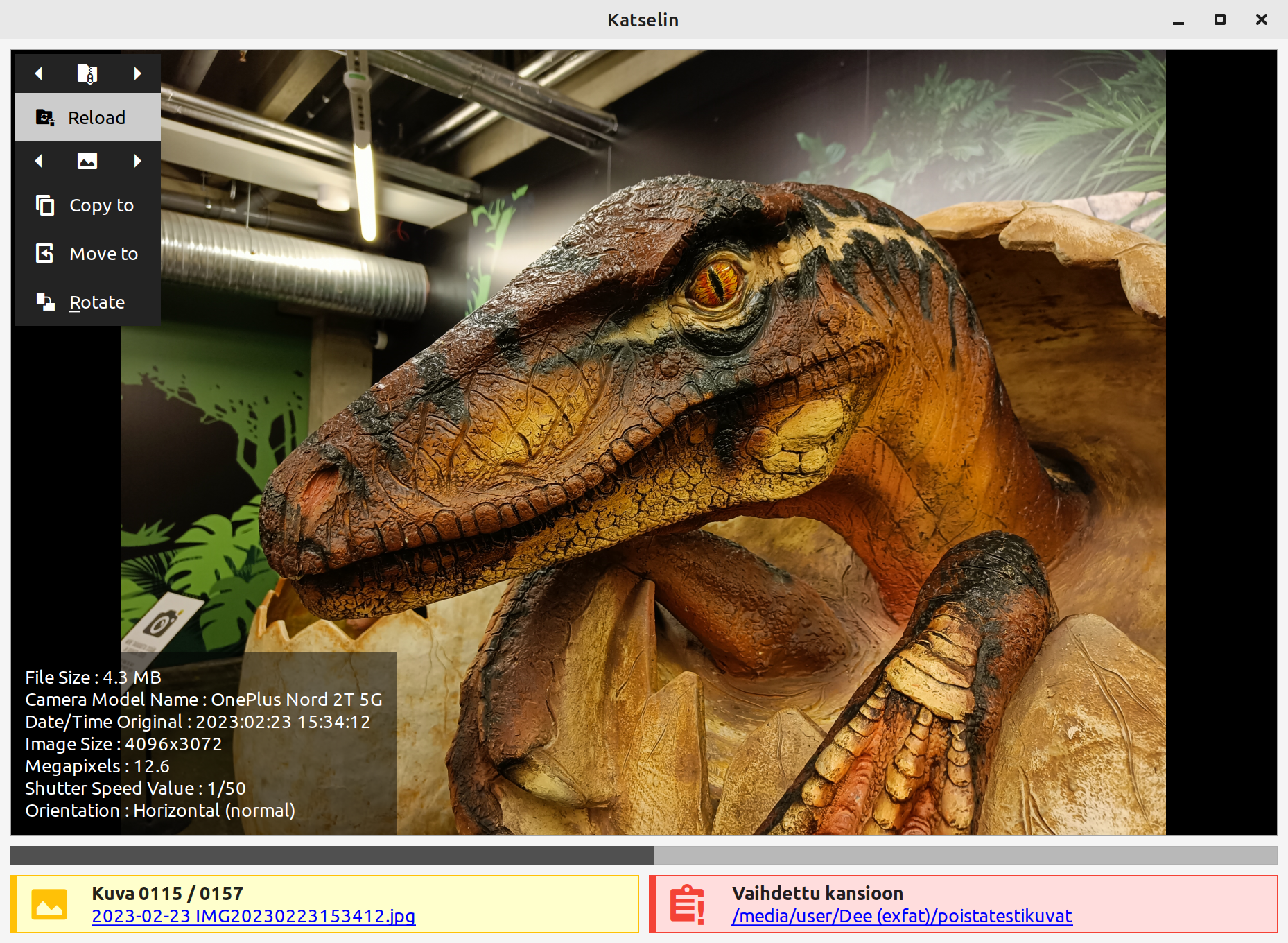This screenshot has width=1288, height=943.
Task: Click the yellow image icon in status bar
Action: 49,904
